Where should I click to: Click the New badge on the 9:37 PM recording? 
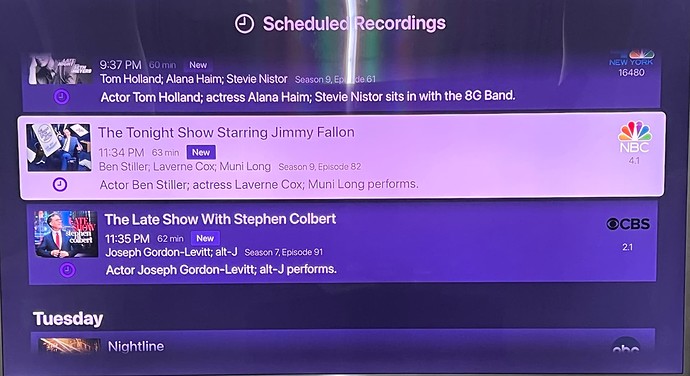coord(198,65)
